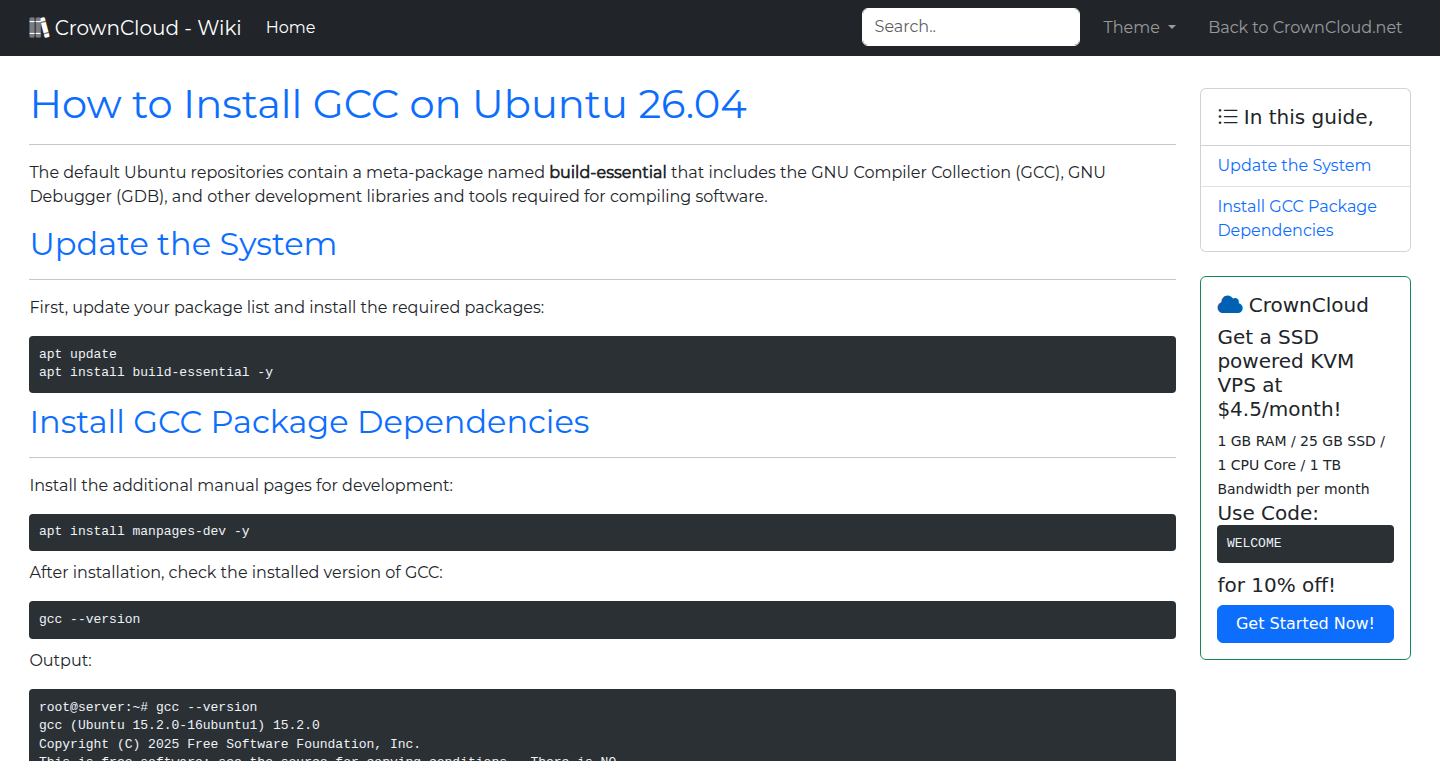Click the 'apt update' command line
This screenshot has height=761, width=1440.
pyautogui.click(x=78, y=354)
